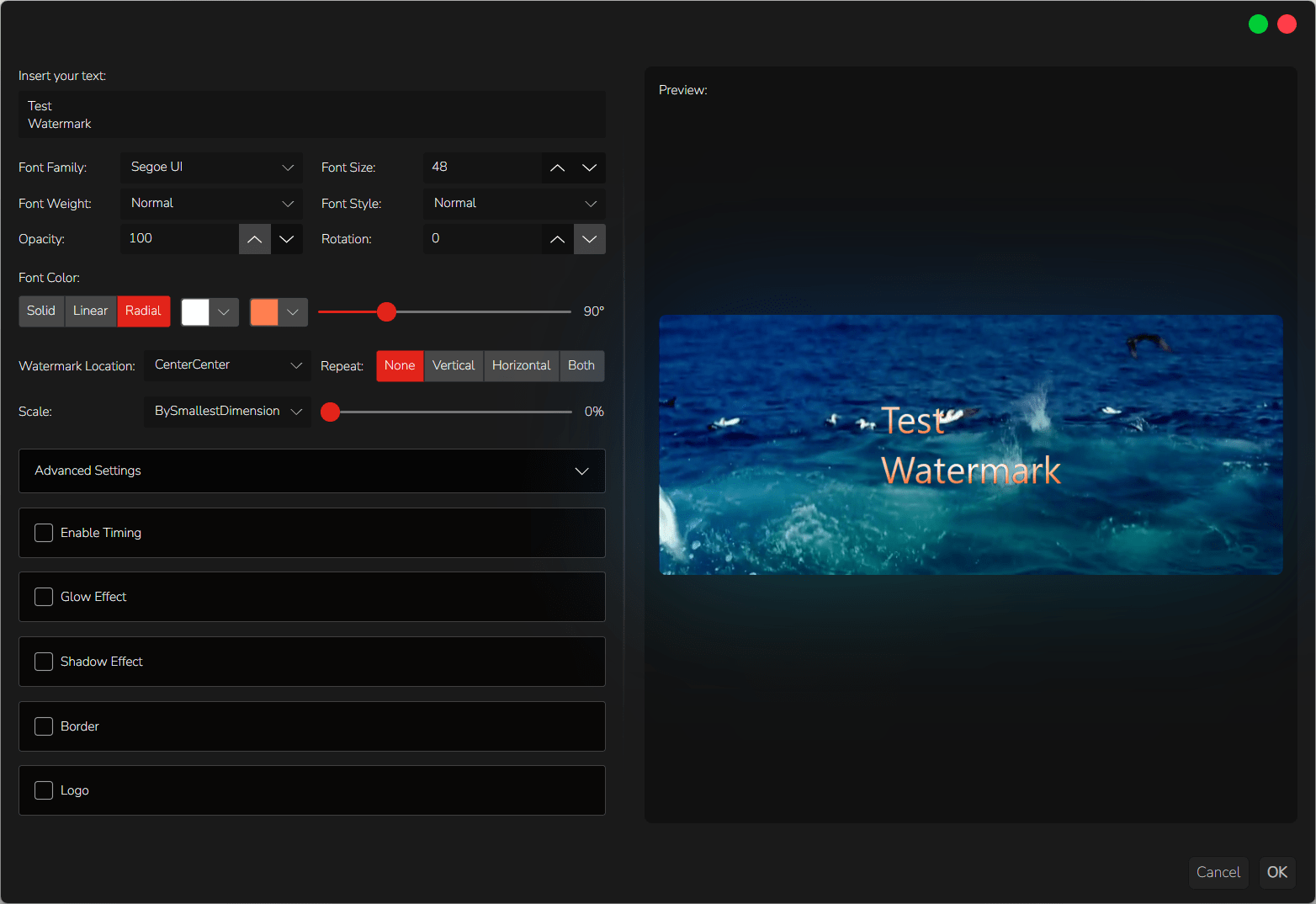Decrease font size with down arrow
The height and width of the screenshot is (904, 1316).
(590, 168)
